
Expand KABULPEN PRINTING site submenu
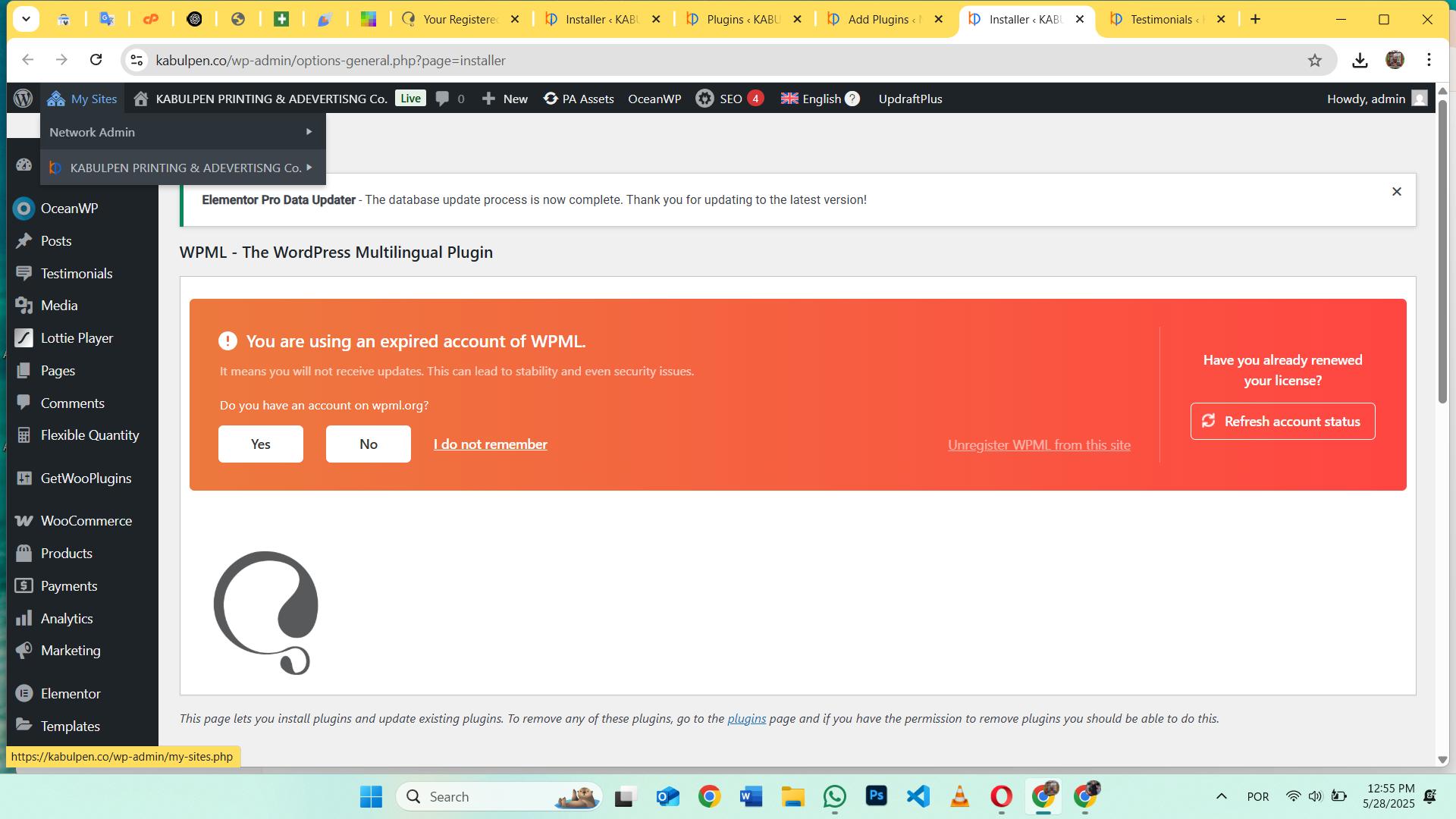[183, 168]
